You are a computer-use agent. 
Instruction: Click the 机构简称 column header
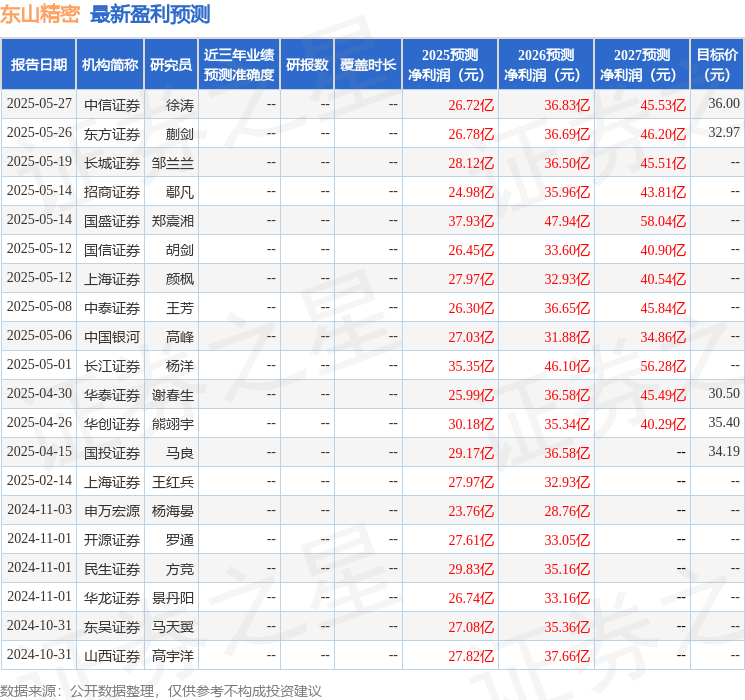[110, 65]
